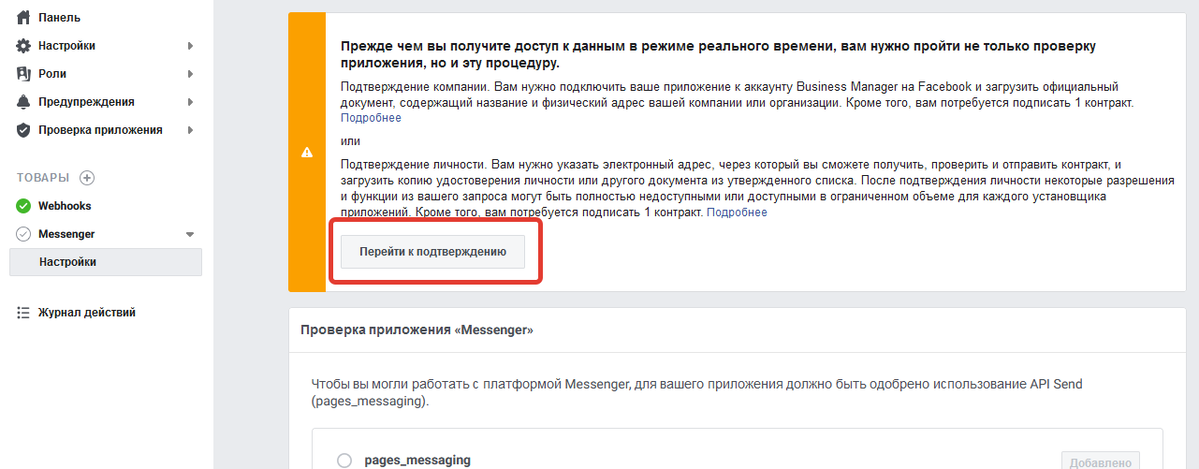Click Подробнее link after identity verification text
Viewport: 1199px width, 469px height.
point(736,212)
